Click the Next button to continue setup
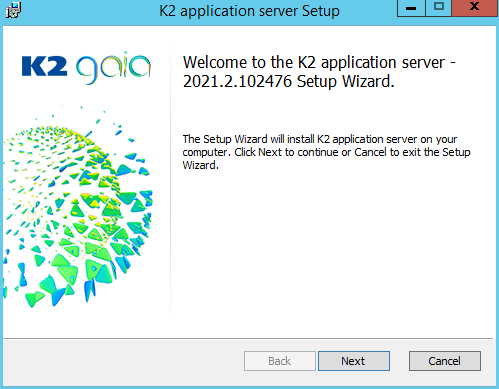The width and height of the screenshot is (499, 389). (x=354, y=361)
